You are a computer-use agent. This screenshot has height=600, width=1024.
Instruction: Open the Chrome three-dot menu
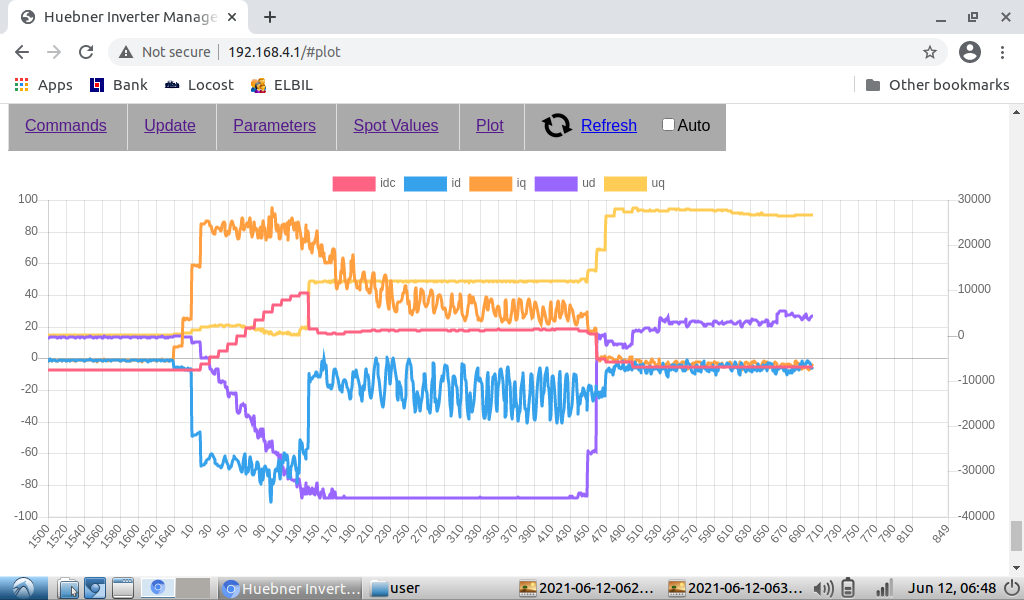click(1004, 52)
